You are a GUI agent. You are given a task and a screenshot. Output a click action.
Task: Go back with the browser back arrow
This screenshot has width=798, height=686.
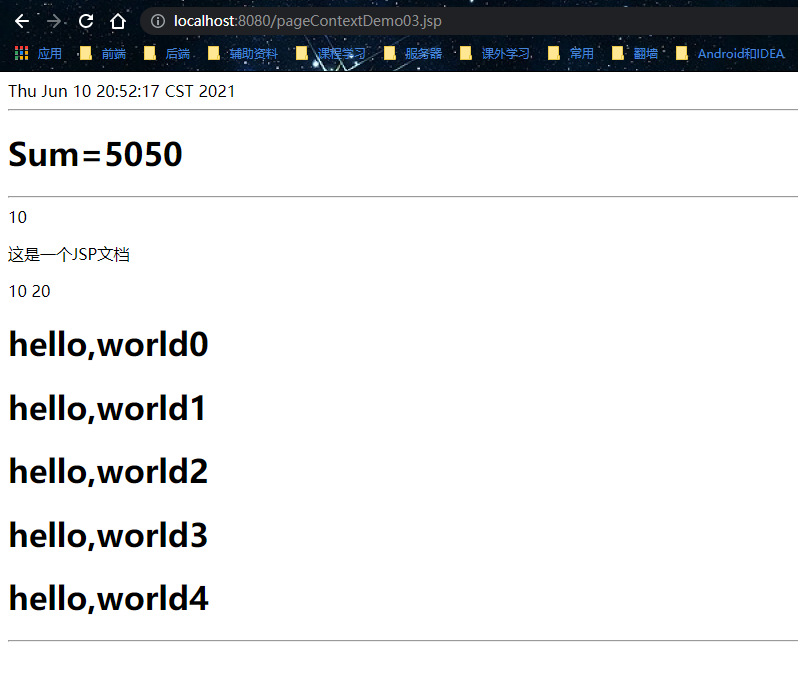[22, 21]
